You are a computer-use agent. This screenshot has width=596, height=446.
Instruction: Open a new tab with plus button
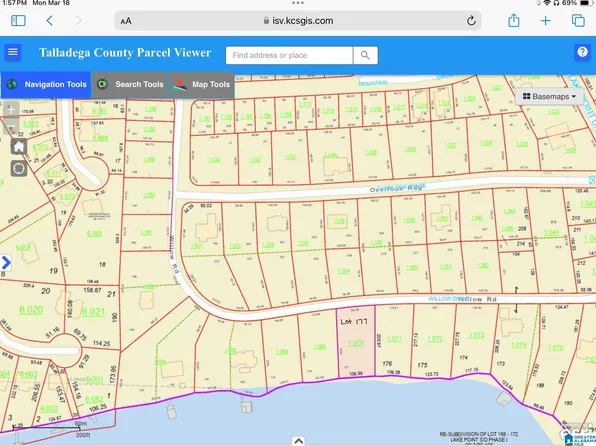(x=545, y=21)
